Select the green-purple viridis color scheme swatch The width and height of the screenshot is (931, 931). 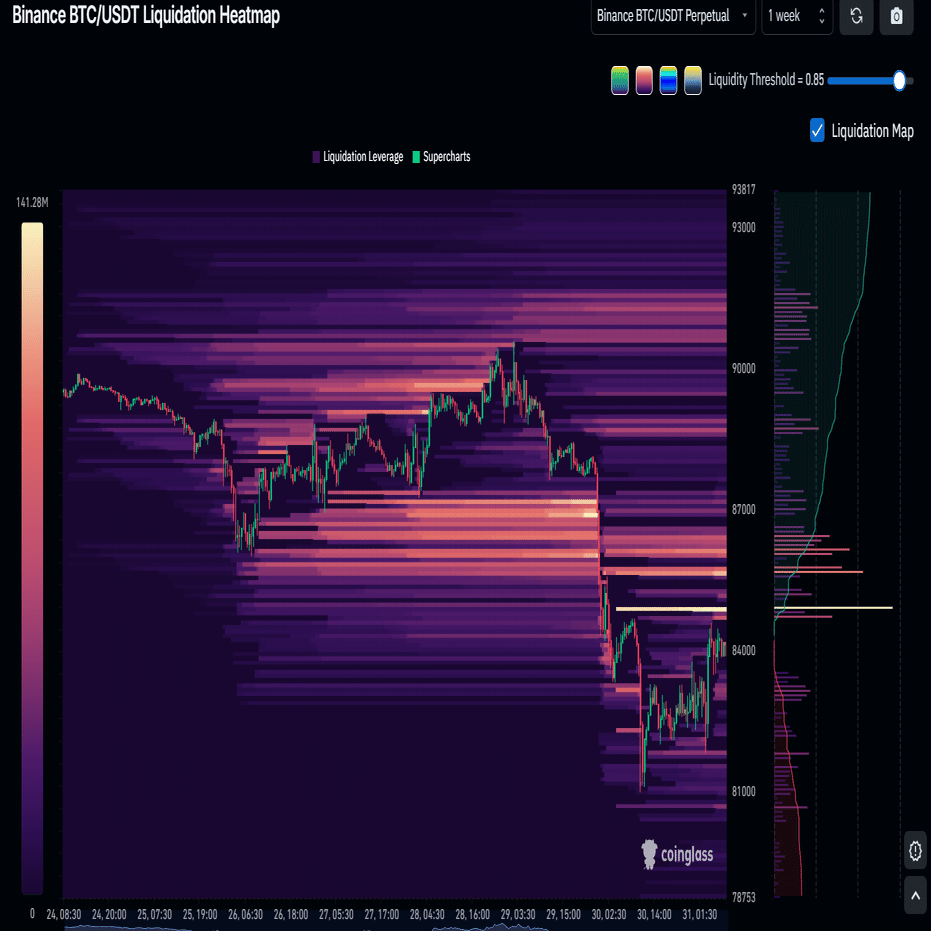[619, 80]
